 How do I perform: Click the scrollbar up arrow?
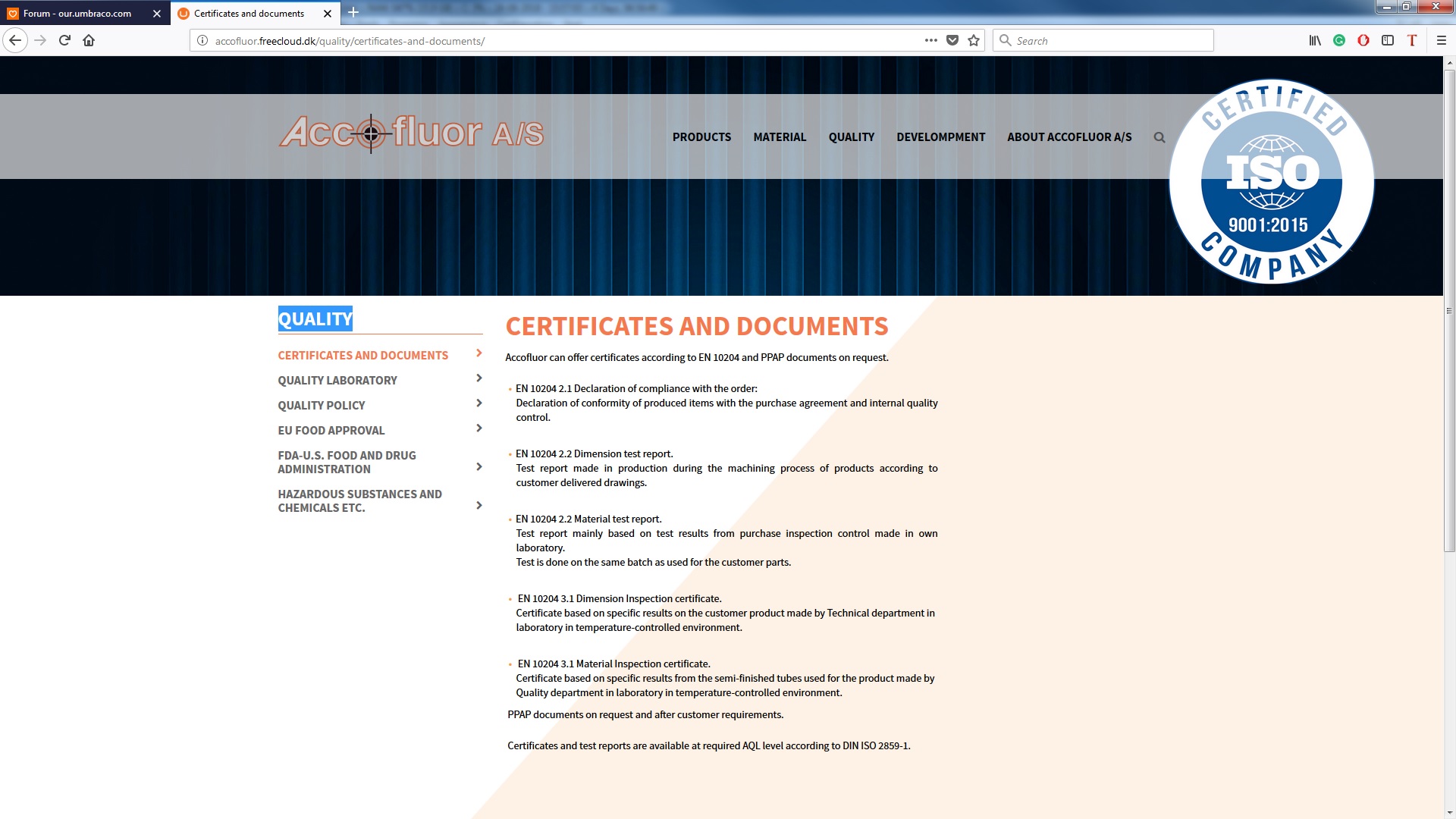point(1449,62)
